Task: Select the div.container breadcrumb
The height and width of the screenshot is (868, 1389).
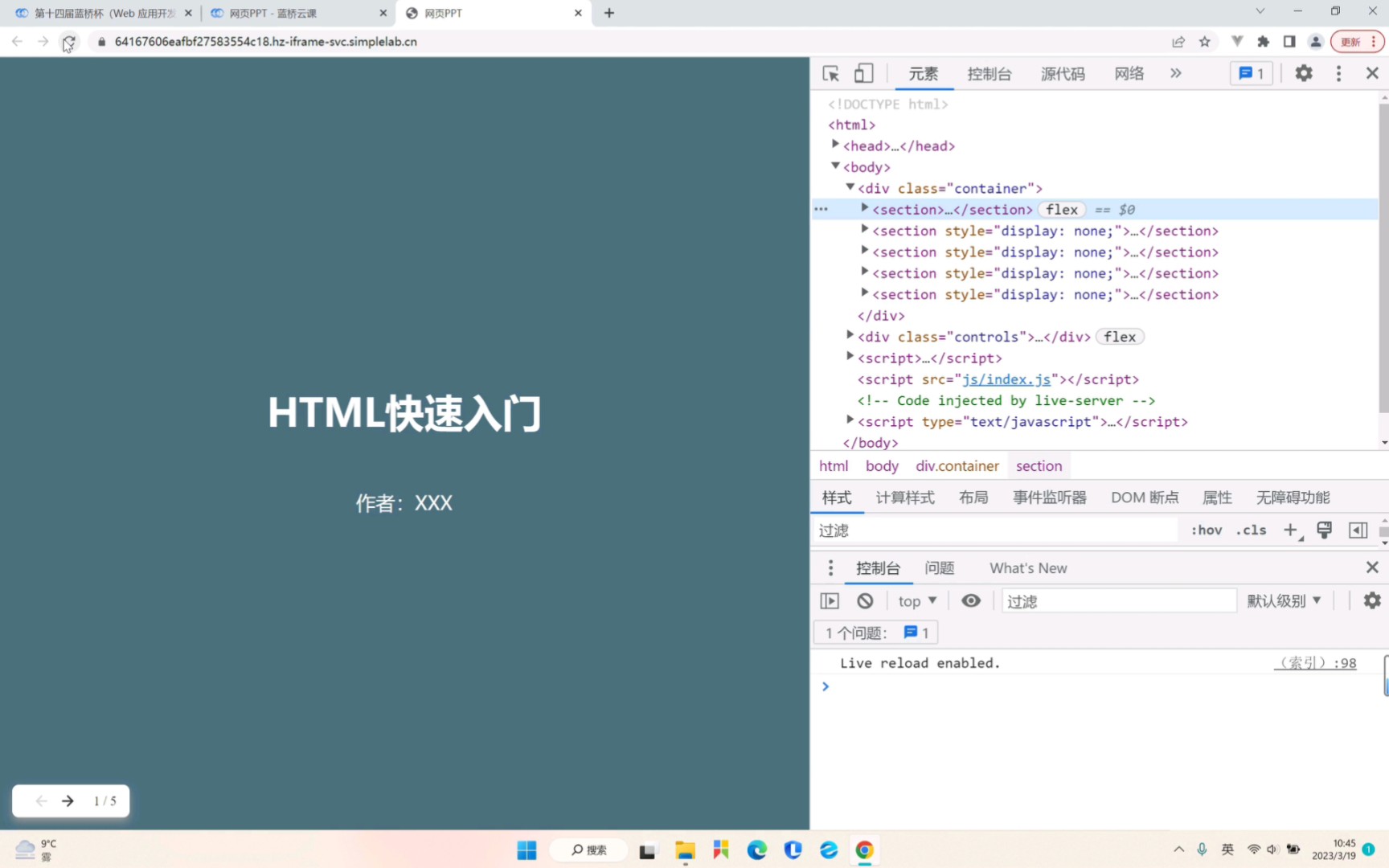Action: tap(957, 466)
